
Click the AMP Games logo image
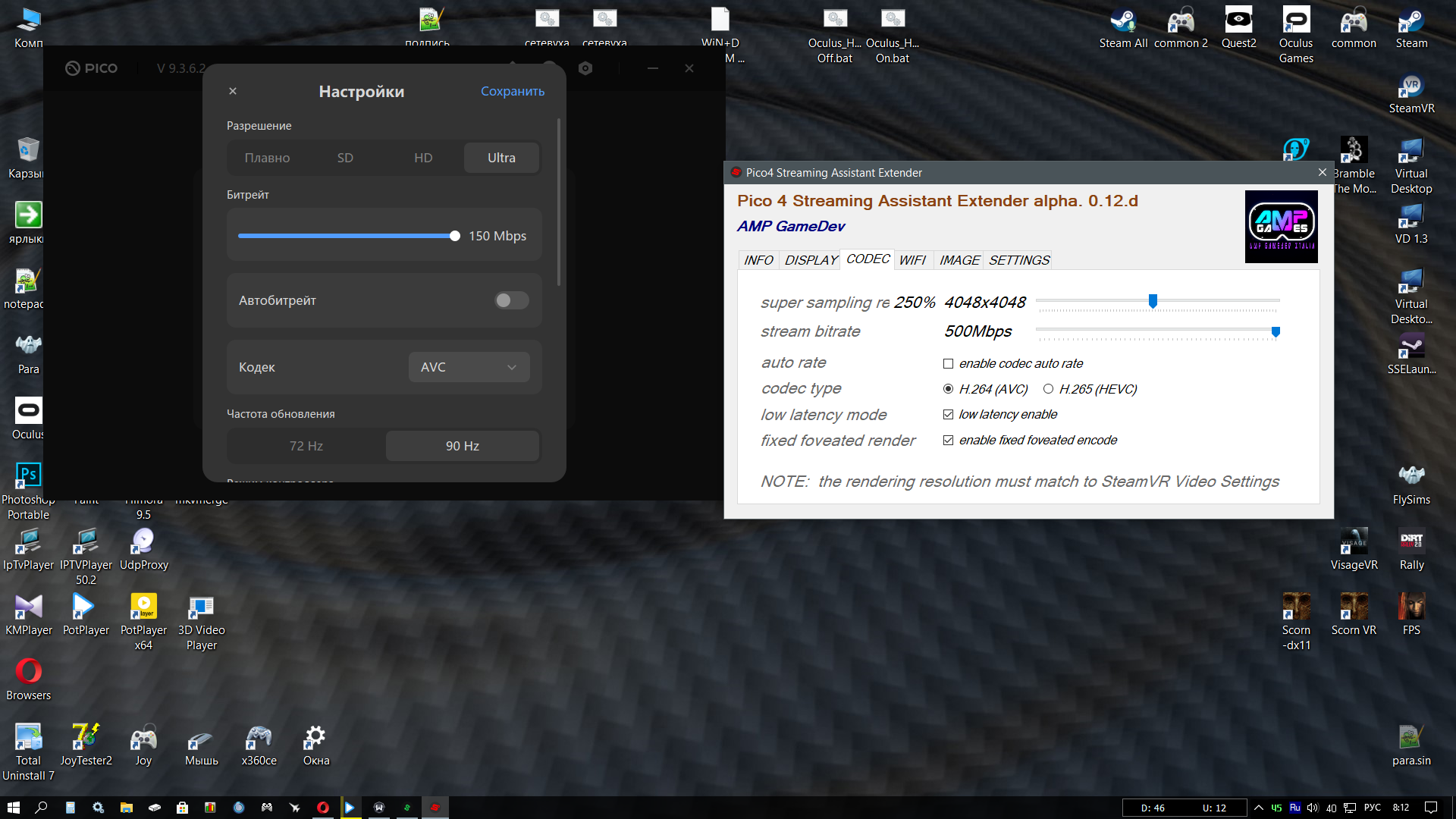pyautogui.click(x=1282, y=227)
